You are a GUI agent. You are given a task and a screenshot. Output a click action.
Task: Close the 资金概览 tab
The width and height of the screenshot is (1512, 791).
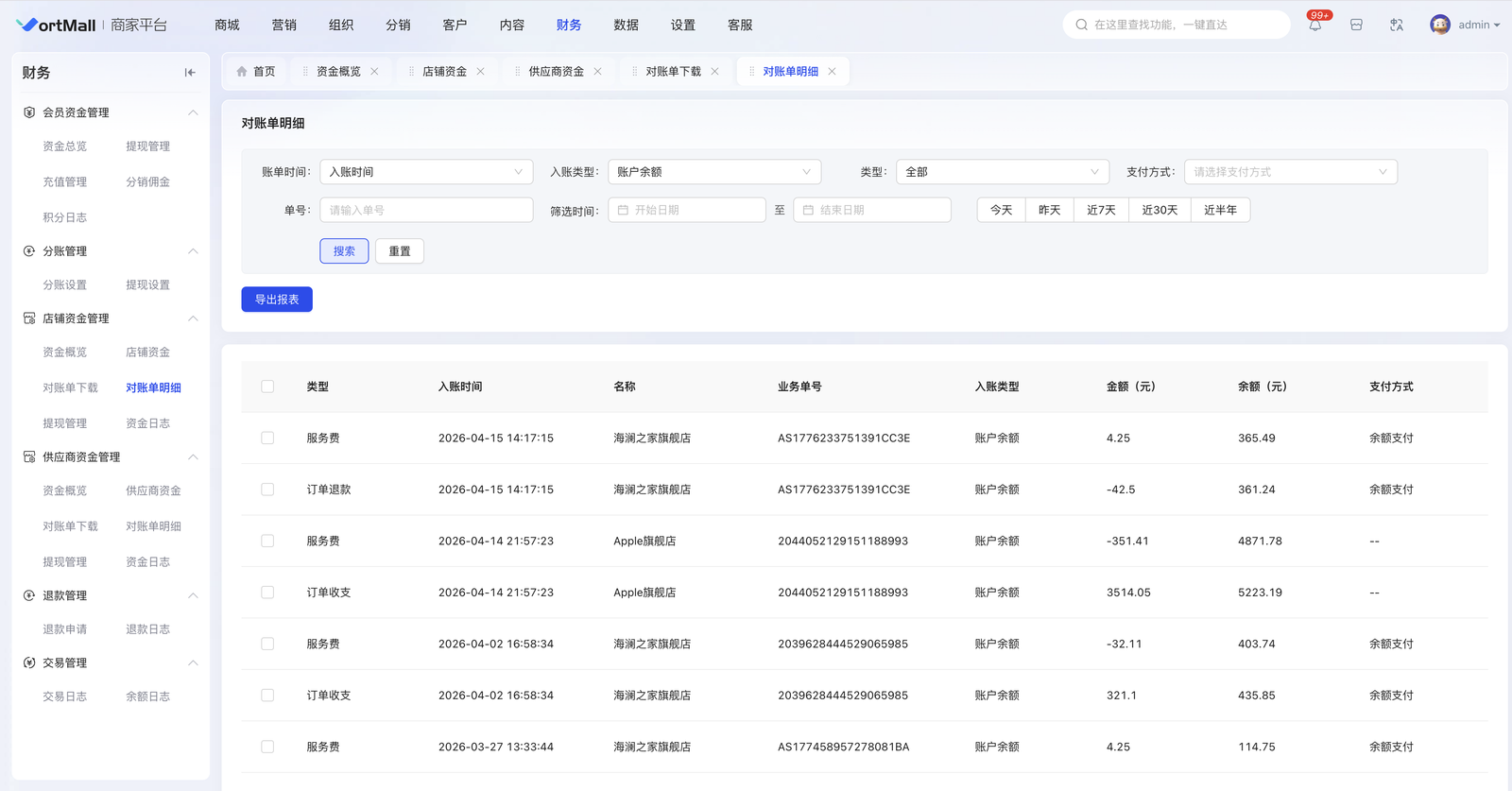375,72
